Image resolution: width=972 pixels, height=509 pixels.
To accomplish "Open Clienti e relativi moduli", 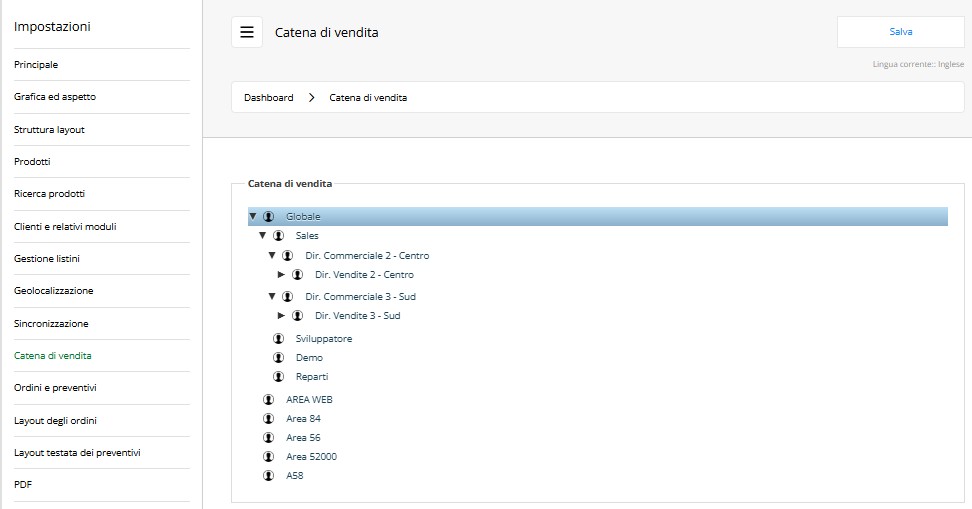I will (65, 226).
